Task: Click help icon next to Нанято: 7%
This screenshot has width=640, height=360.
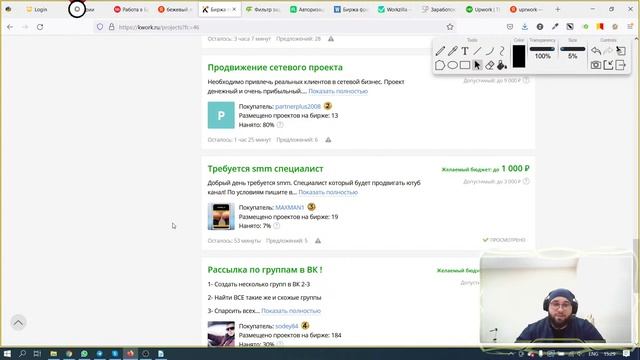Action: [x=277, y=226]
